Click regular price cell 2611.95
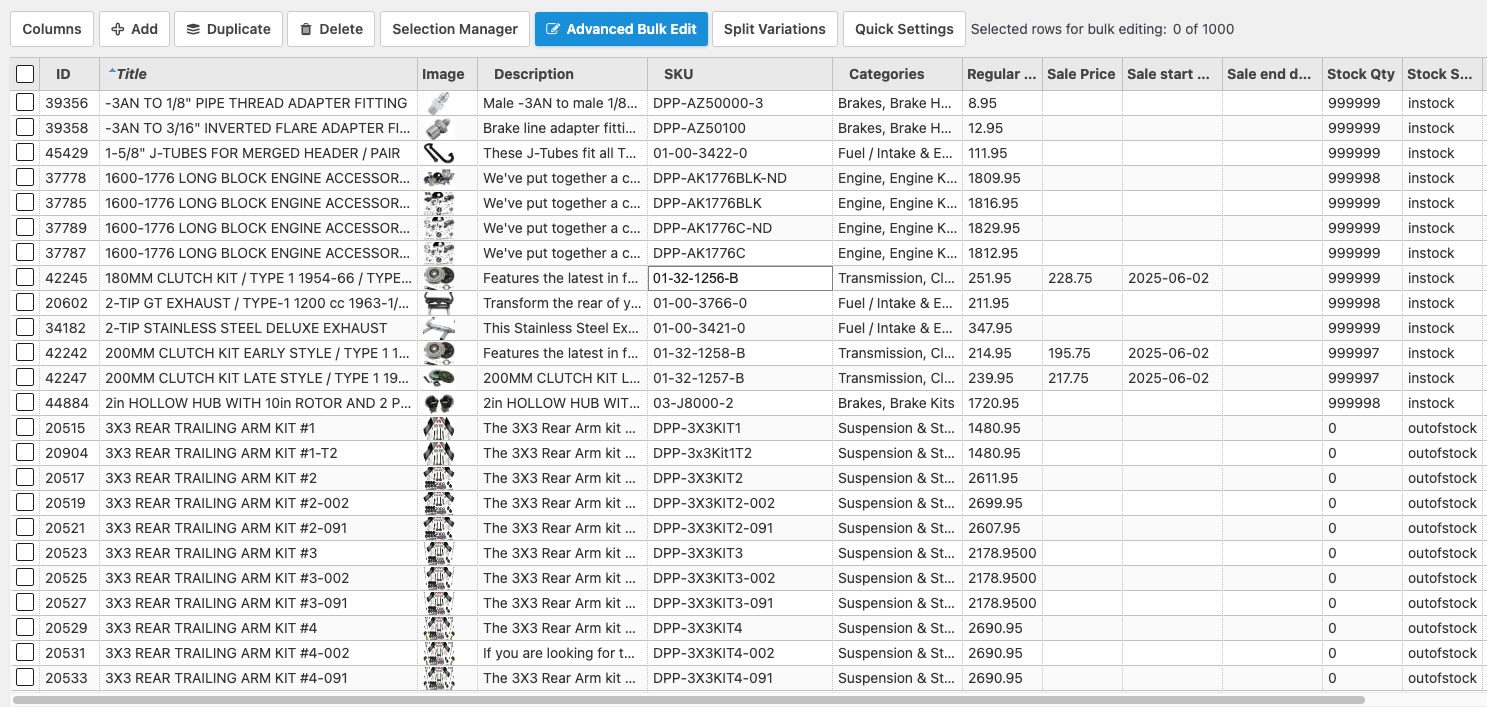 (1002, 478)
